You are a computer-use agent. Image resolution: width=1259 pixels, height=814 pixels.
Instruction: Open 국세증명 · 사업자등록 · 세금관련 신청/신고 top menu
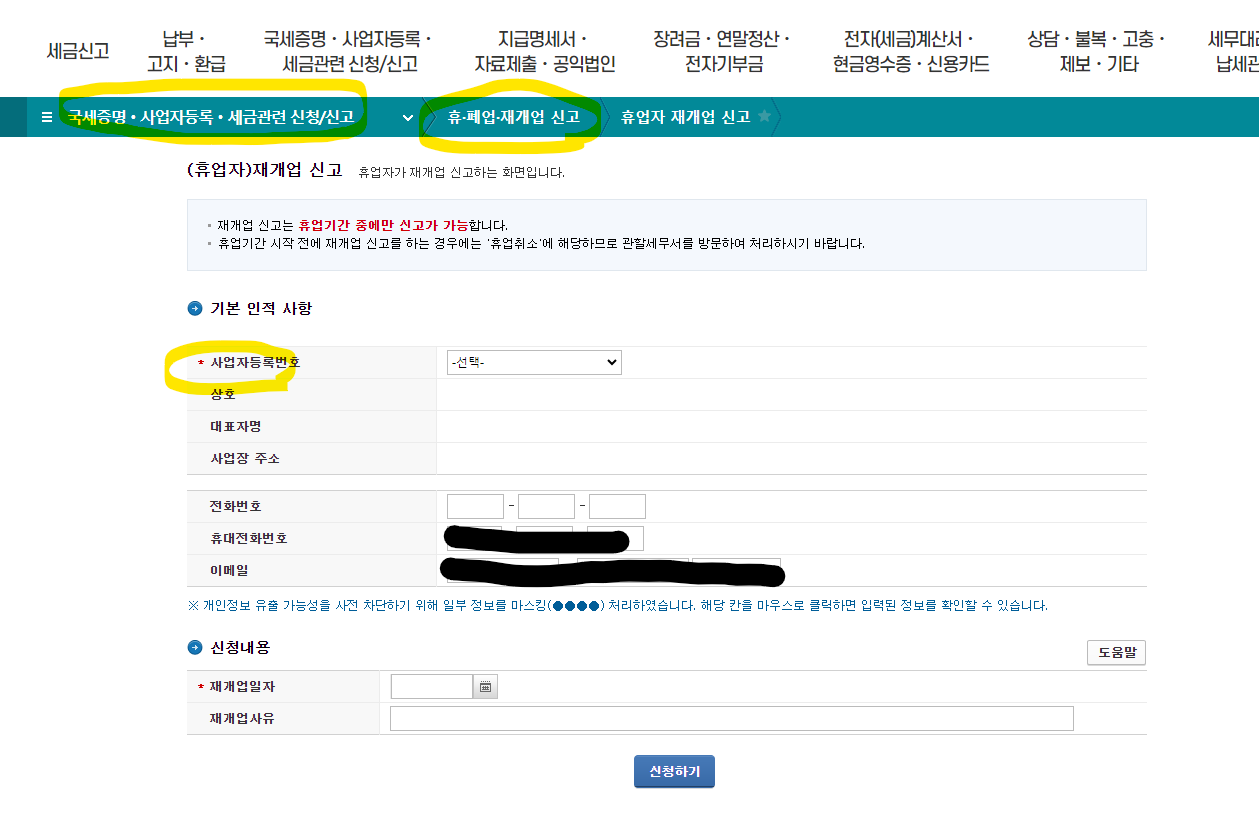(x=348, y=52)
